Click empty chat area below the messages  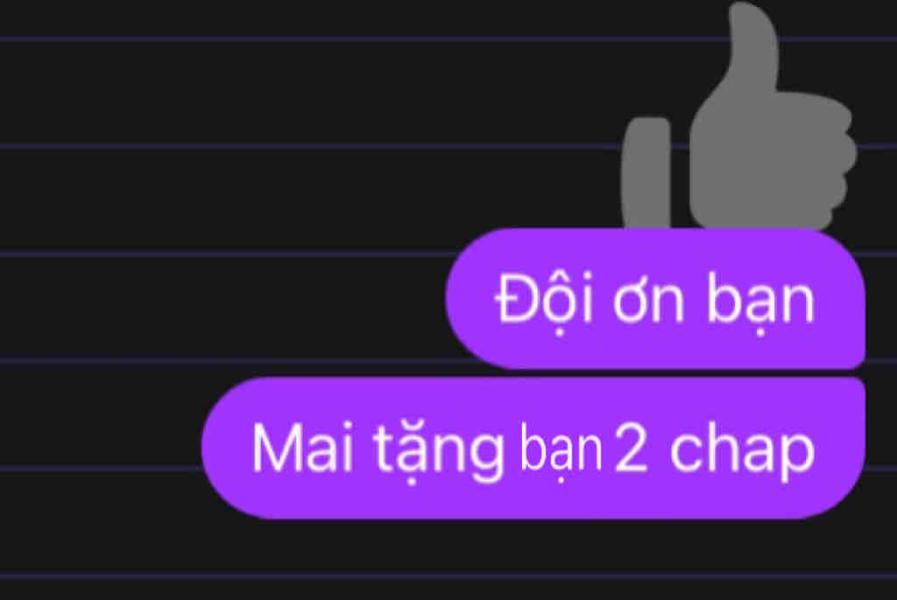[448, 561]
